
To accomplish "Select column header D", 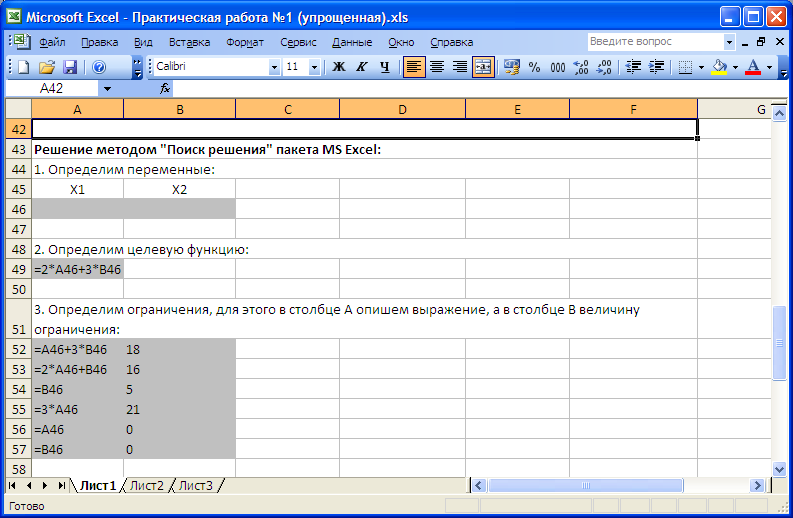I will [x=402, y=110].
